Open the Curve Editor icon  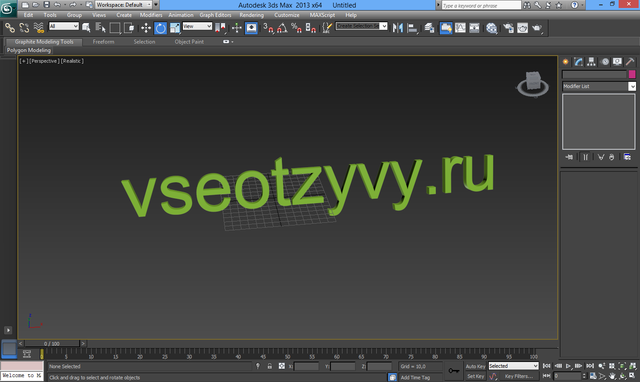pos(460,28)
